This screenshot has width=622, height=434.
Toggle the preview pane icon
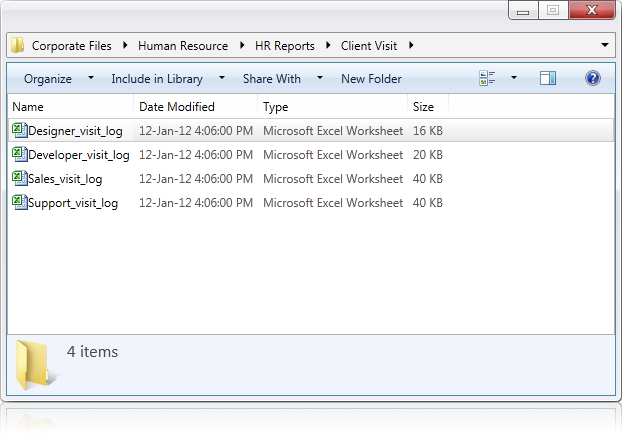click(x=548, y=78)
